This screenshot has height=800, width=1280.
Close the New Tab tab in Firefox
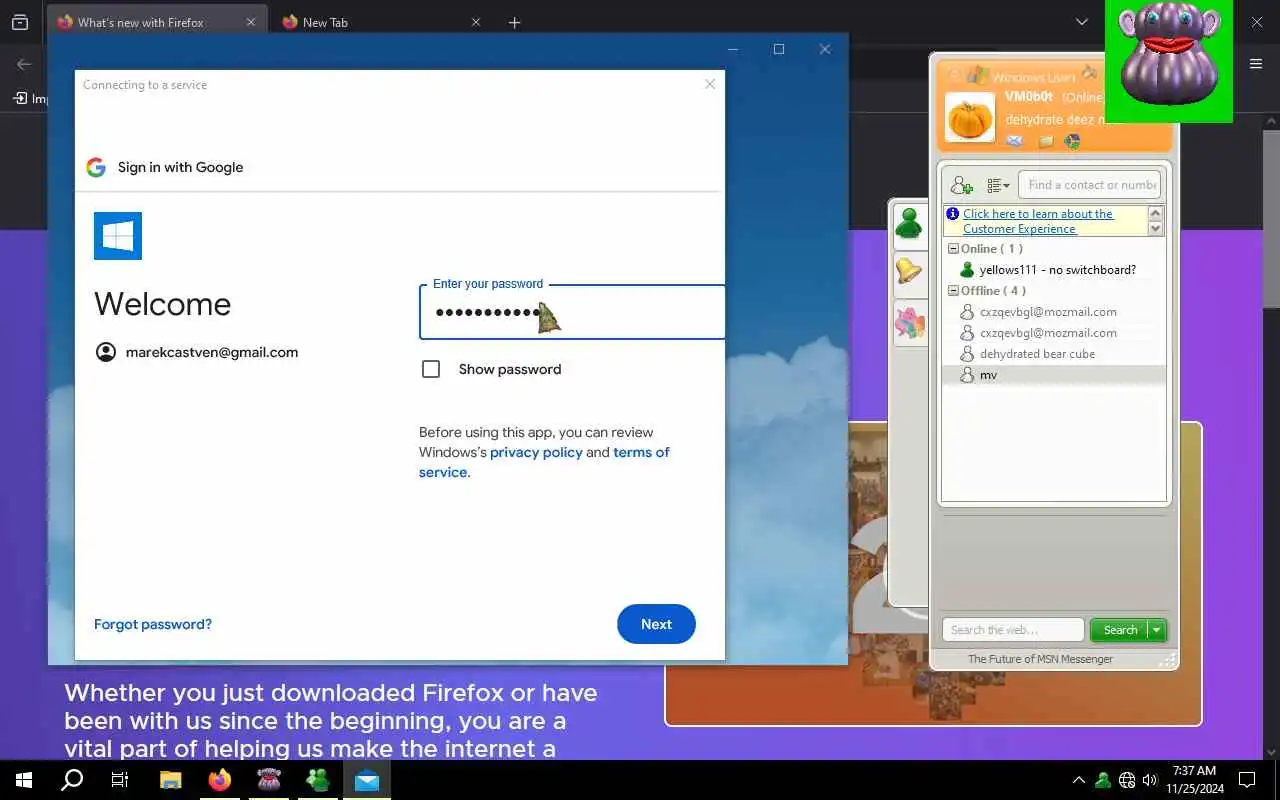click(x=476, y=22)
